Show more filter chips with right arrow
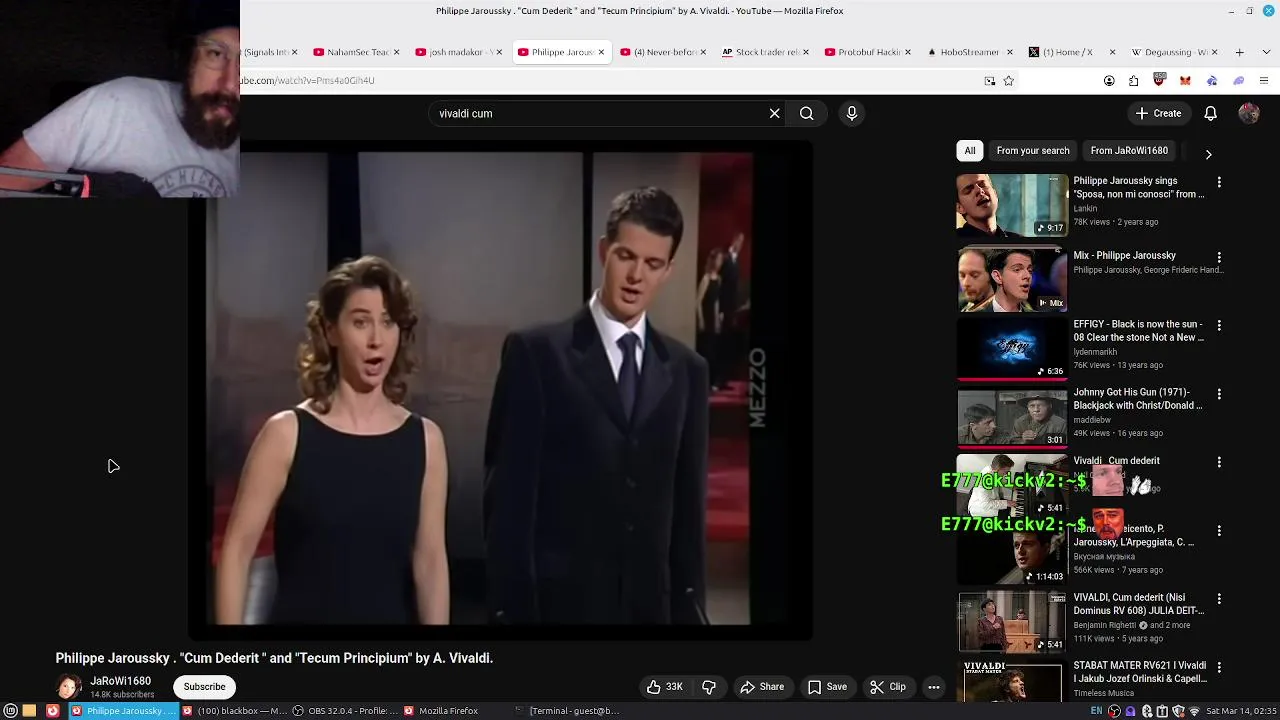1280x720 pixels. 1208,154
